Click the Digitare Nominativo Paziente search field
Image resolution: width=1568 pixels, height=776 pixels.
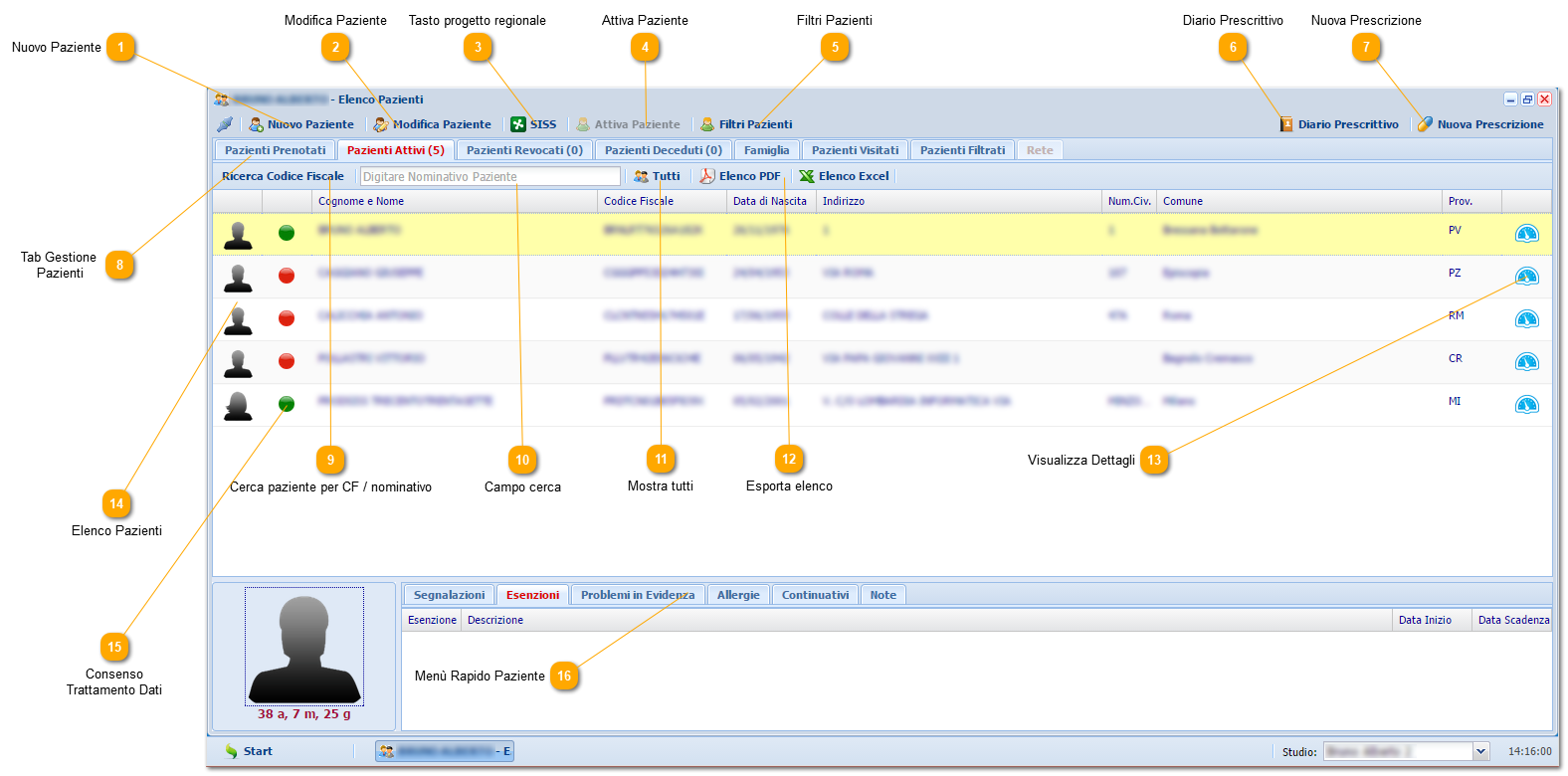coord(490,176)
